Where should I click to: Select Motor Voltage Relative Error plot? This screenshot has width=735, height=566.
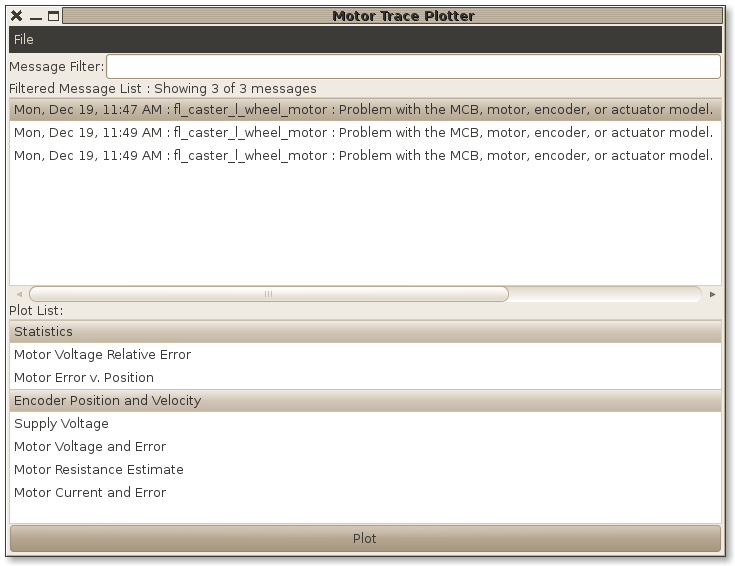(x=102, y=355)
